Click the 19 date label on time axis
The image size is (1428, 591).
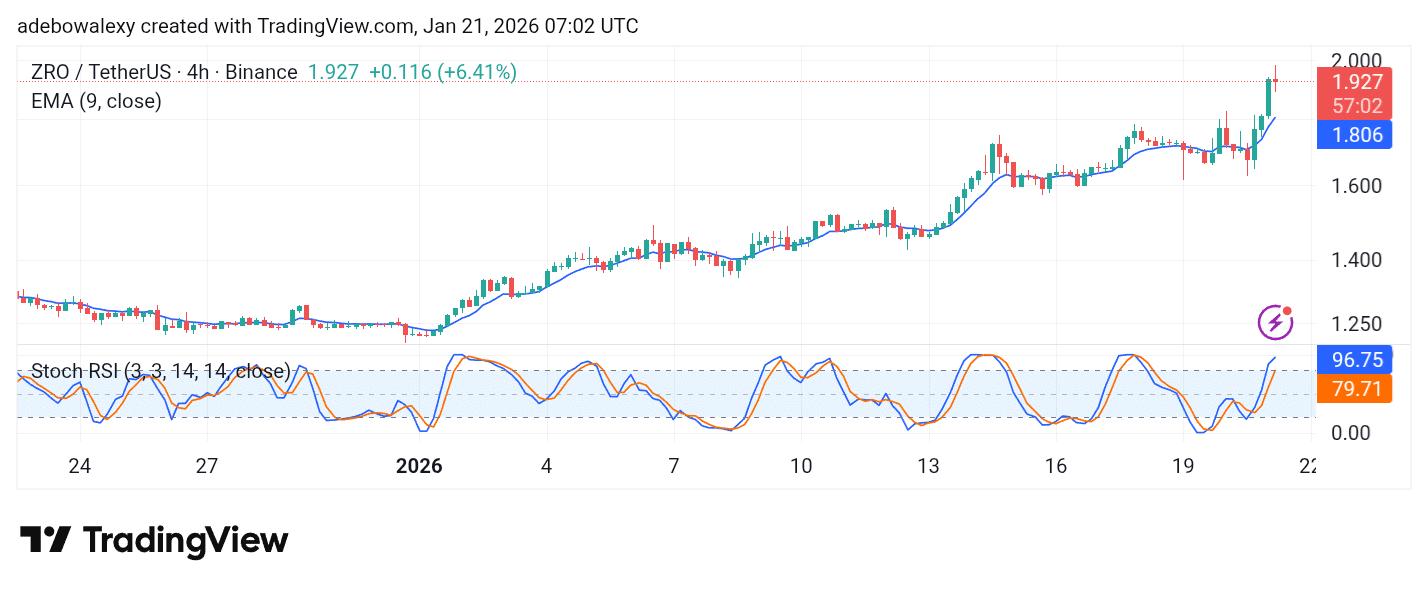point(1183,466)
